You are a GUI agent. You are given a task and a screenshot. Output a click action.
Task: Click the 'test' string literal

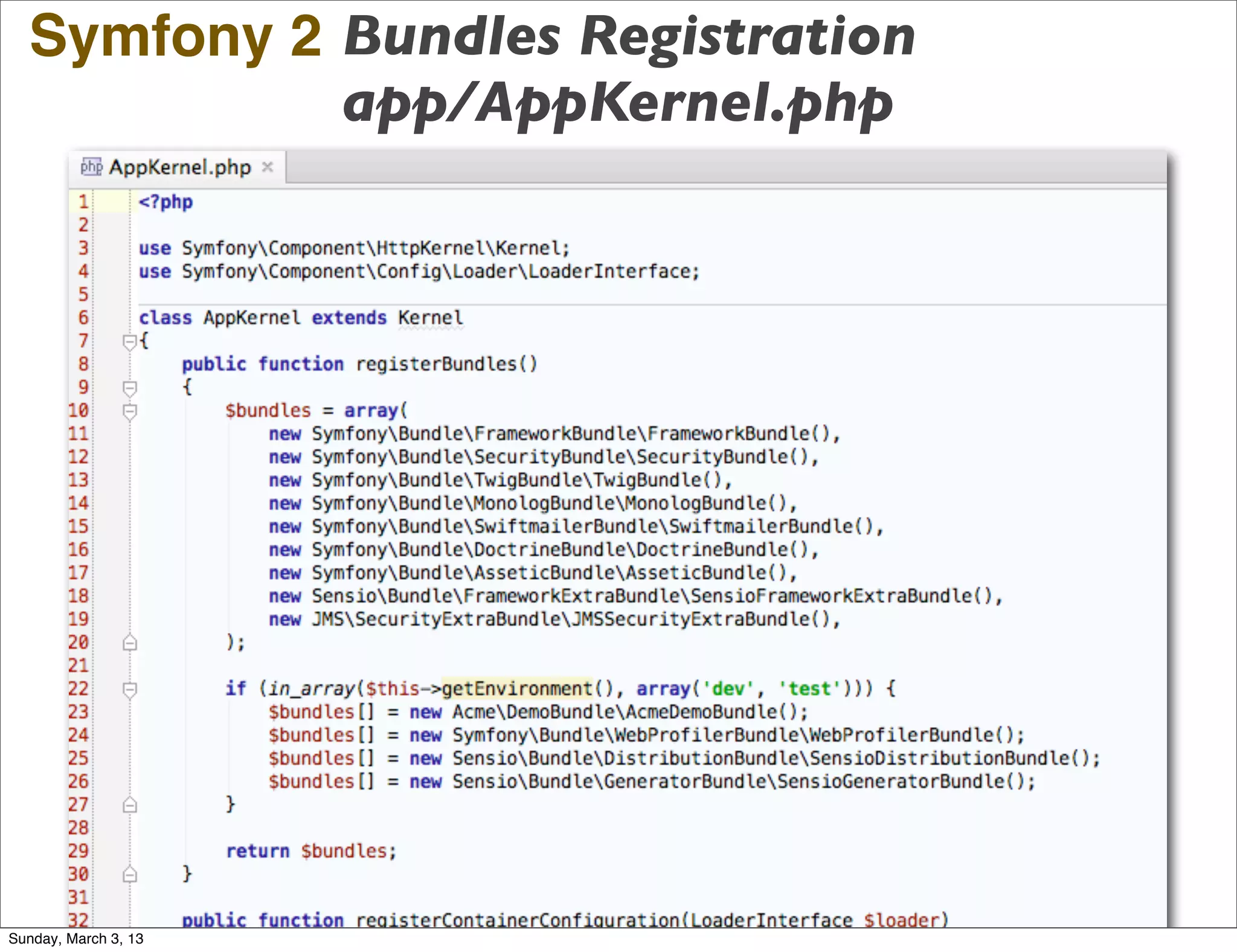pyautogui.click(x=809, y=689)
